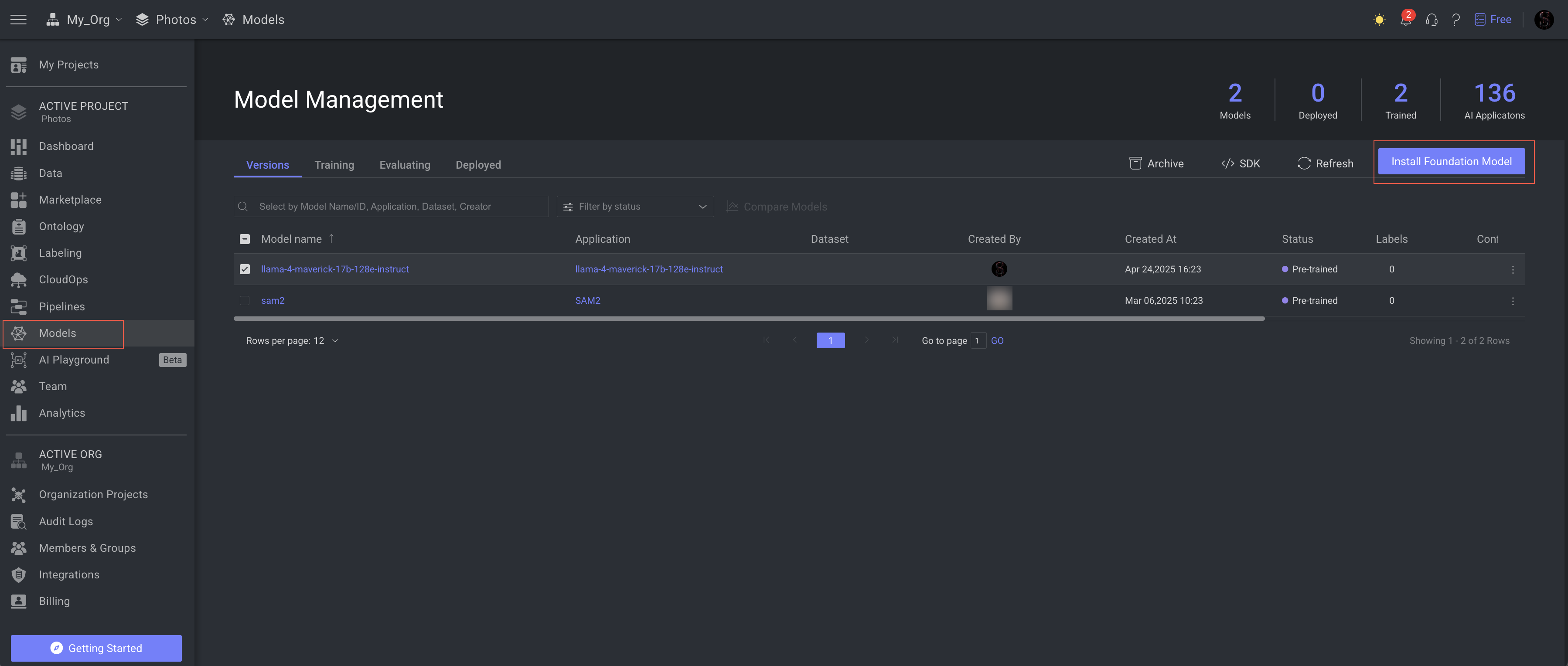Expand the My_Org organization dropdown
Image resolution: width=1568 pixels, height=666 pixels.
point(85,20)
